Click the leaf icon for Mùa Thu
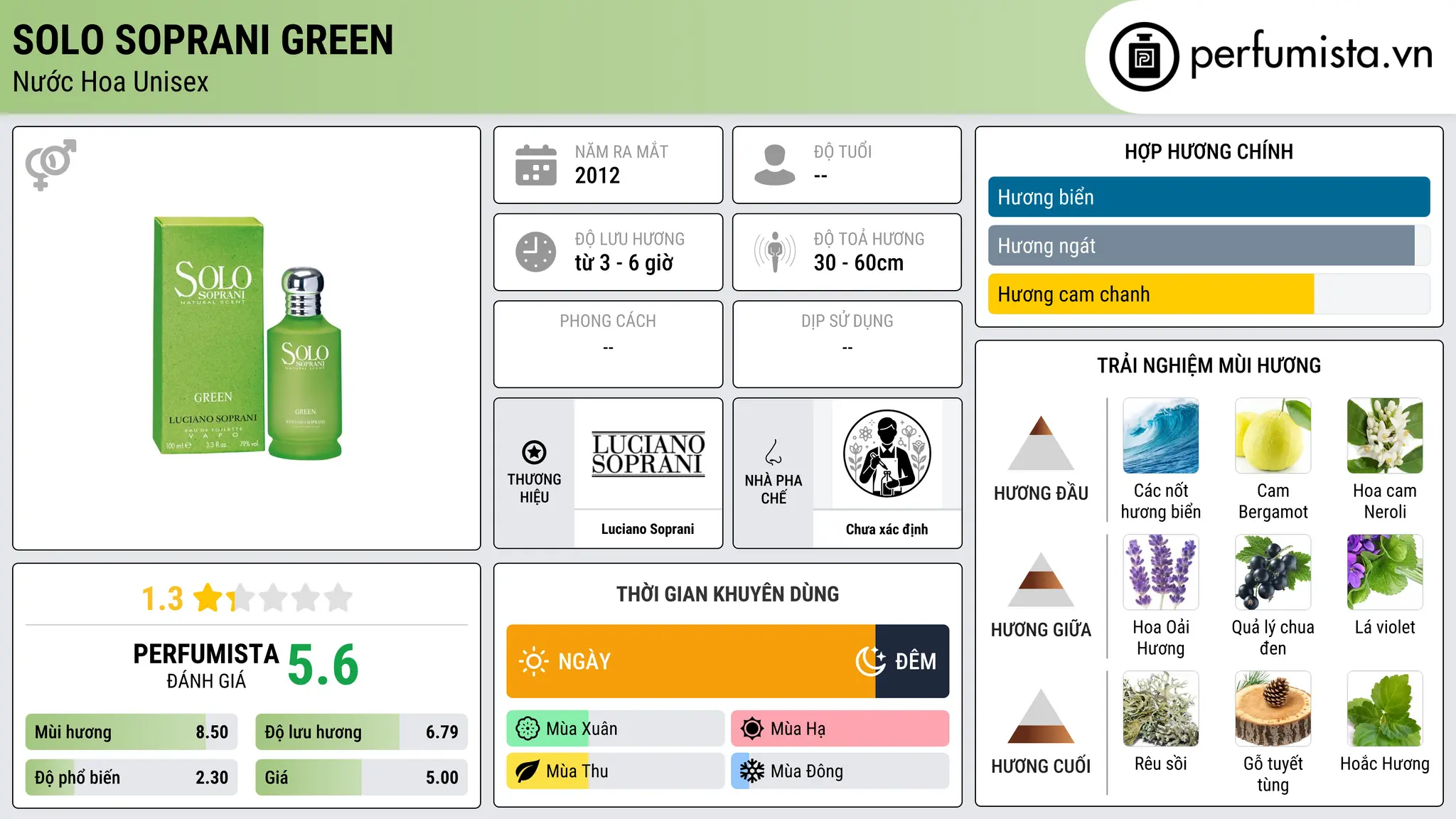This screenshot has height=819, width=1456. coord(528,771)
